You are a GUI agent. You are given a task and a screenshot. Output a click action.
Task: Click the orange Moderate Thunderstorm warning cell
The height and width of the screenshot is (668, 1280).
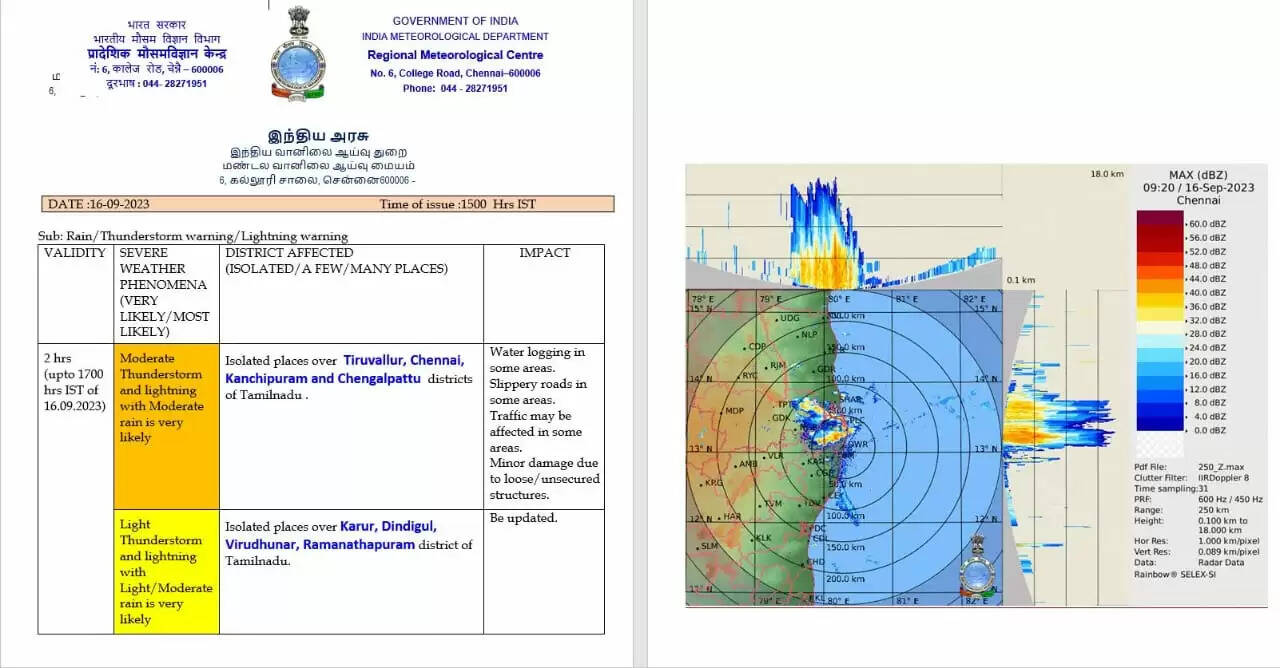[165, 426]
